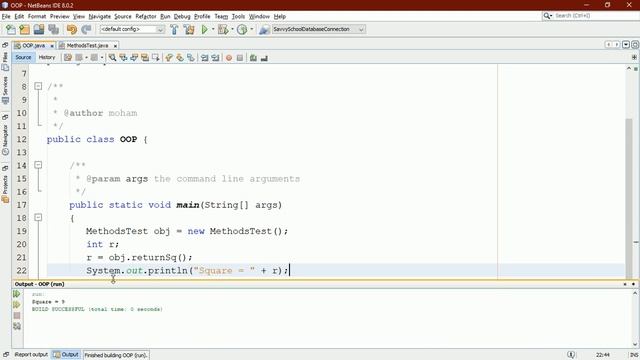Open the Run Project dropdown arrow
Screen dimensions: 640x360
coord(213,29)
